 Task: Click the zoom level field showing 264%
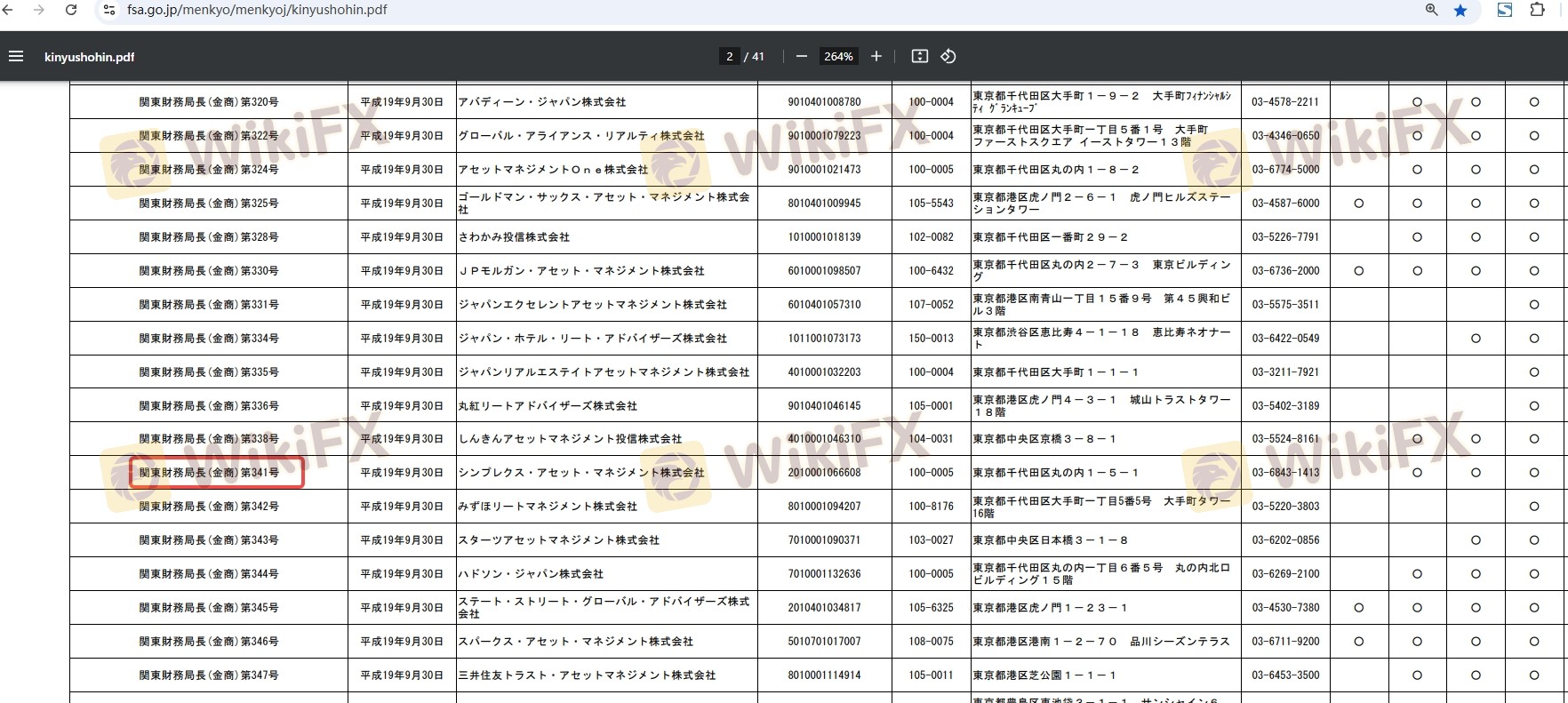838,56
